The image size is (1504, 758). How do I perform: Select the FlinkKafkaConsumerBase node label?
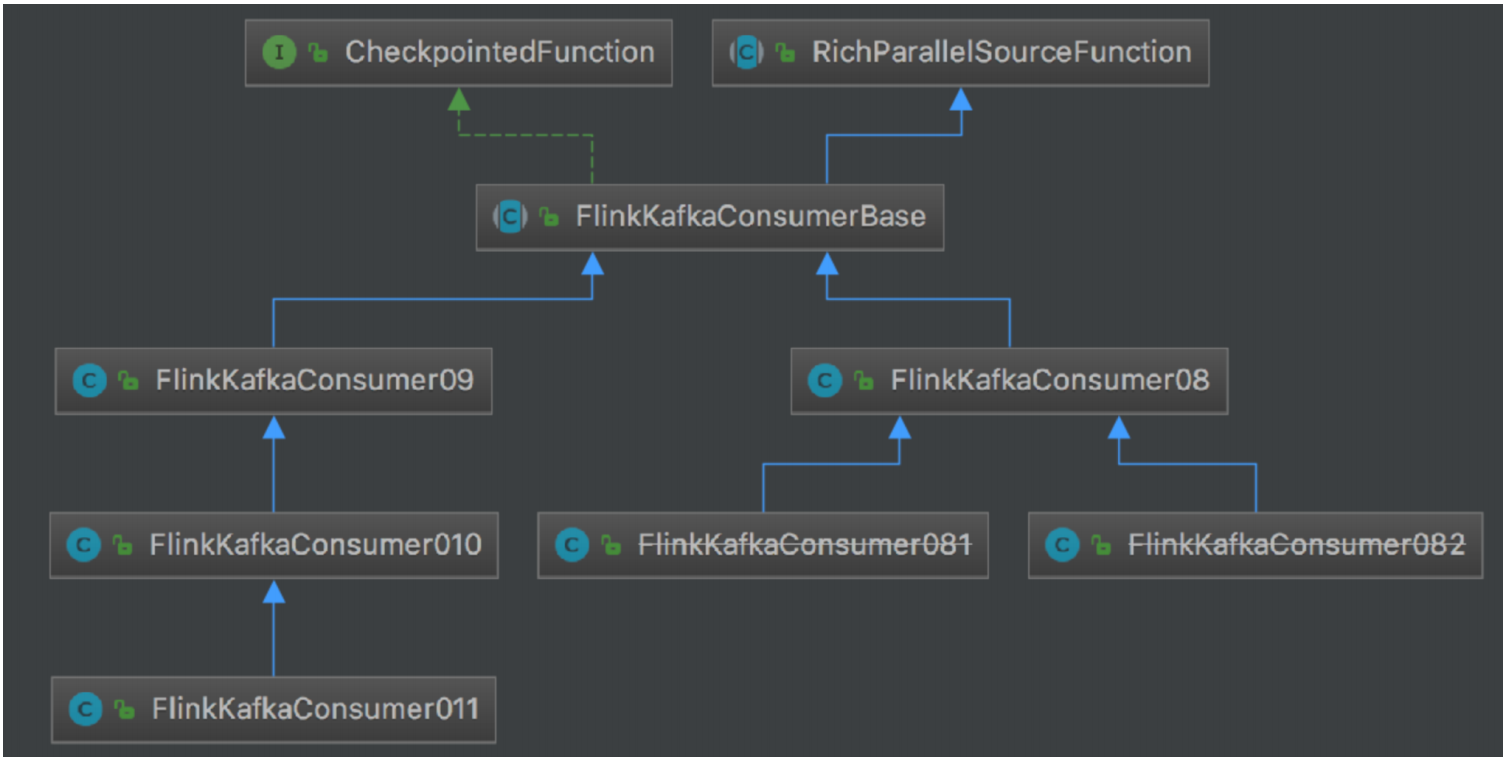(x=750, y=216)
